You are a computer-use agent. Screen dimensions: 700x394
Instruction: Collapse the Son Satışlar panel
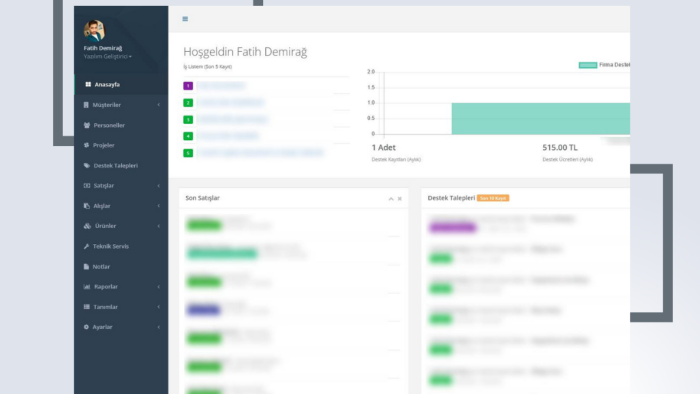(x=391, y=199)
